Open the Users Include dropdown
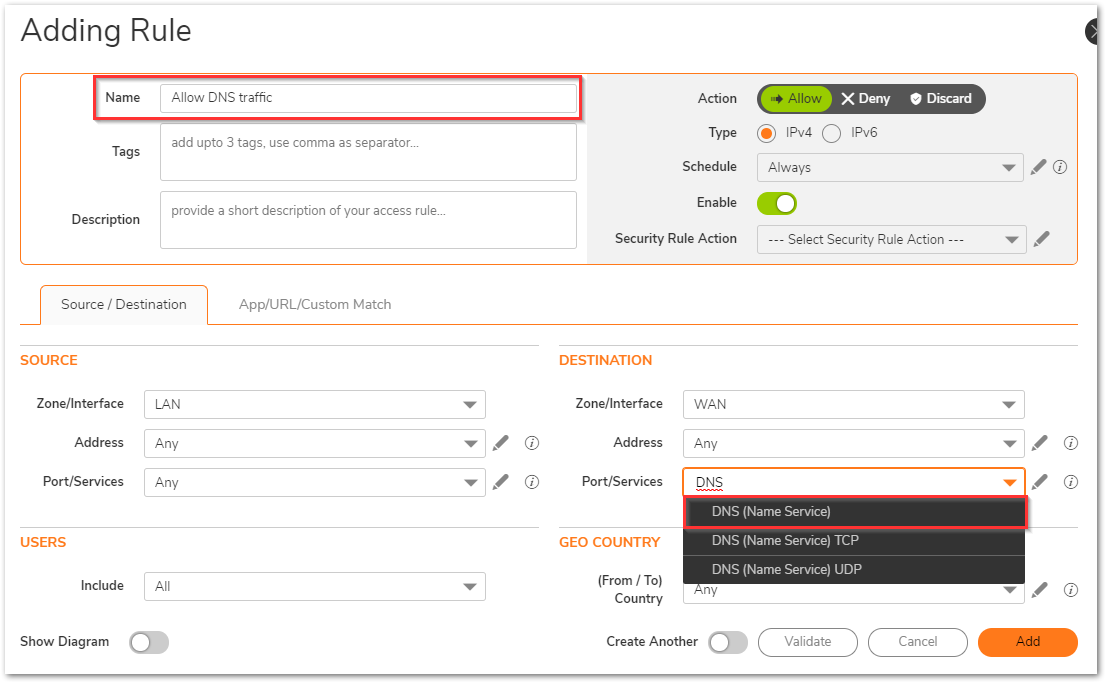The image size is (1106, 683). (x=315, y=586)
